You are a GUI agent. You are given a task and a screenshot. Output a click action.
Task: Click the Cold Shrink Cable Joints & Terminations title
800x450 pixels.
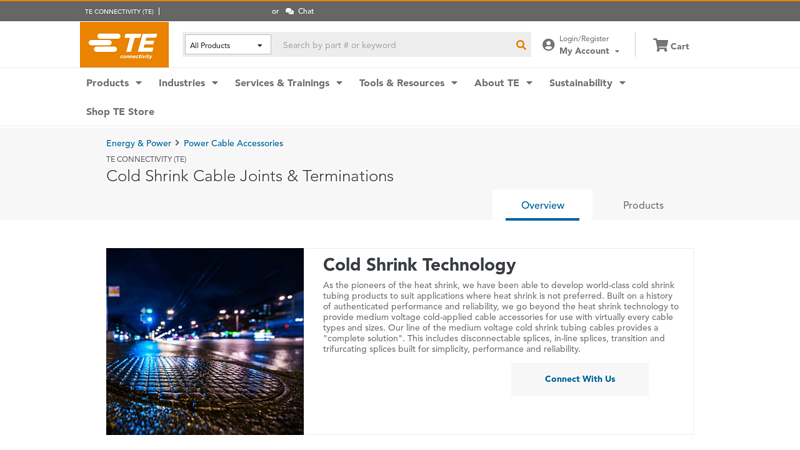coord(249,176)
